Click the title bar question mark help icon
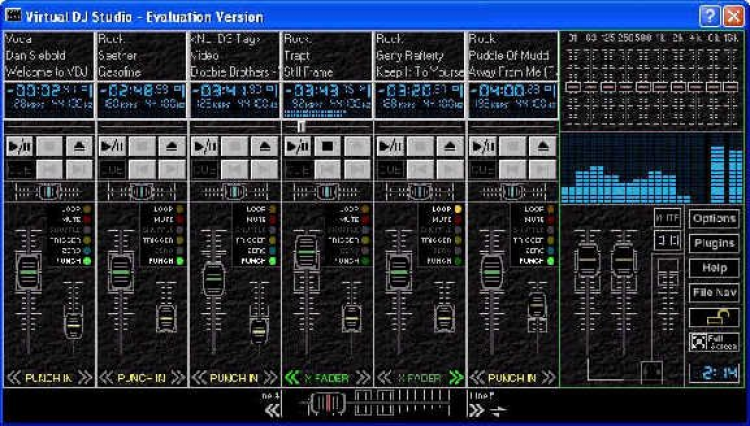Image resolution: width=750 pixels, height=426 pixels. coord(710,17)
